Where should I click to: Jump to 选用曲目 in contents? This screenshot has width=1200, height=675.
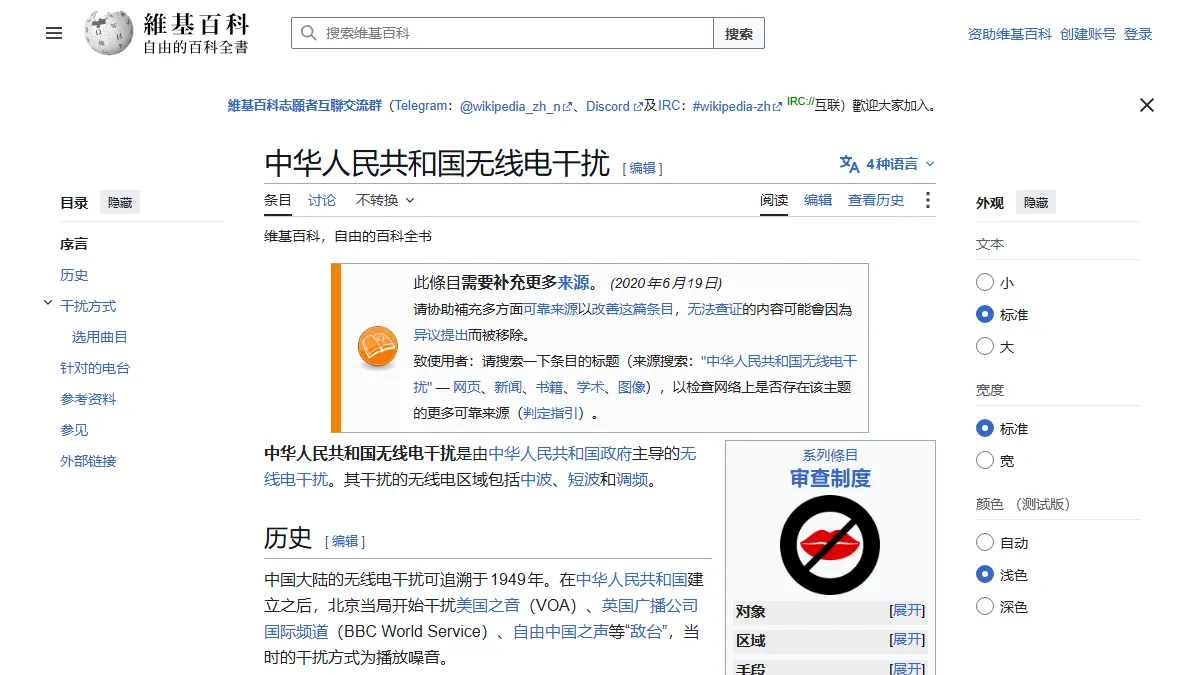[x=100, y=337]
